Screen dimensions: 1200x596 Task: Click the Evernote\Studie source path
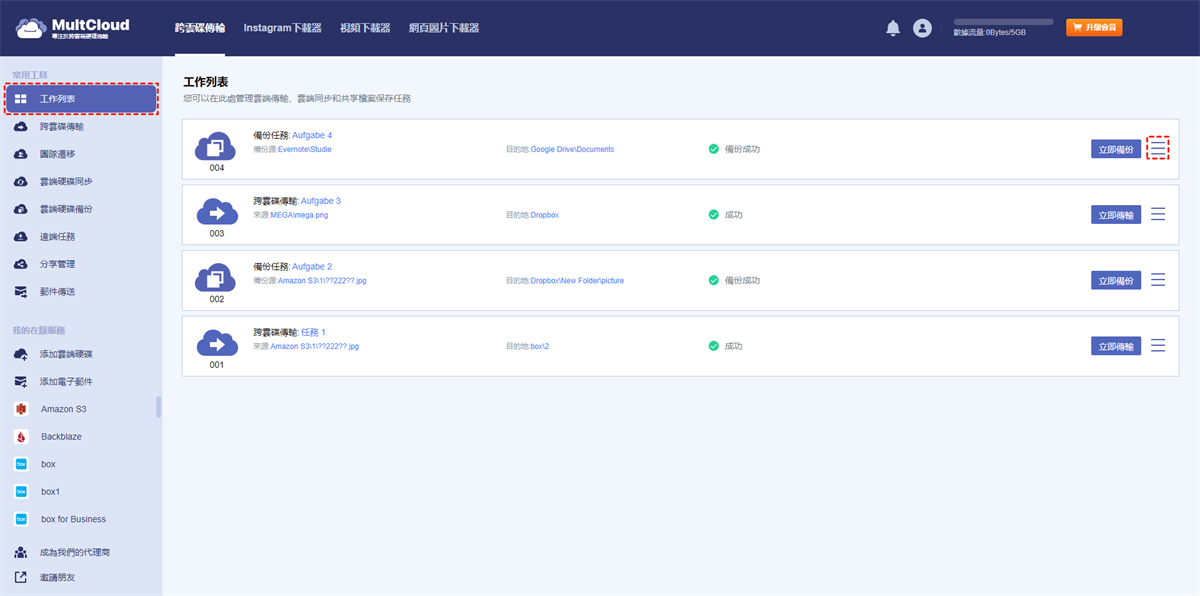[x=304, y=149]
